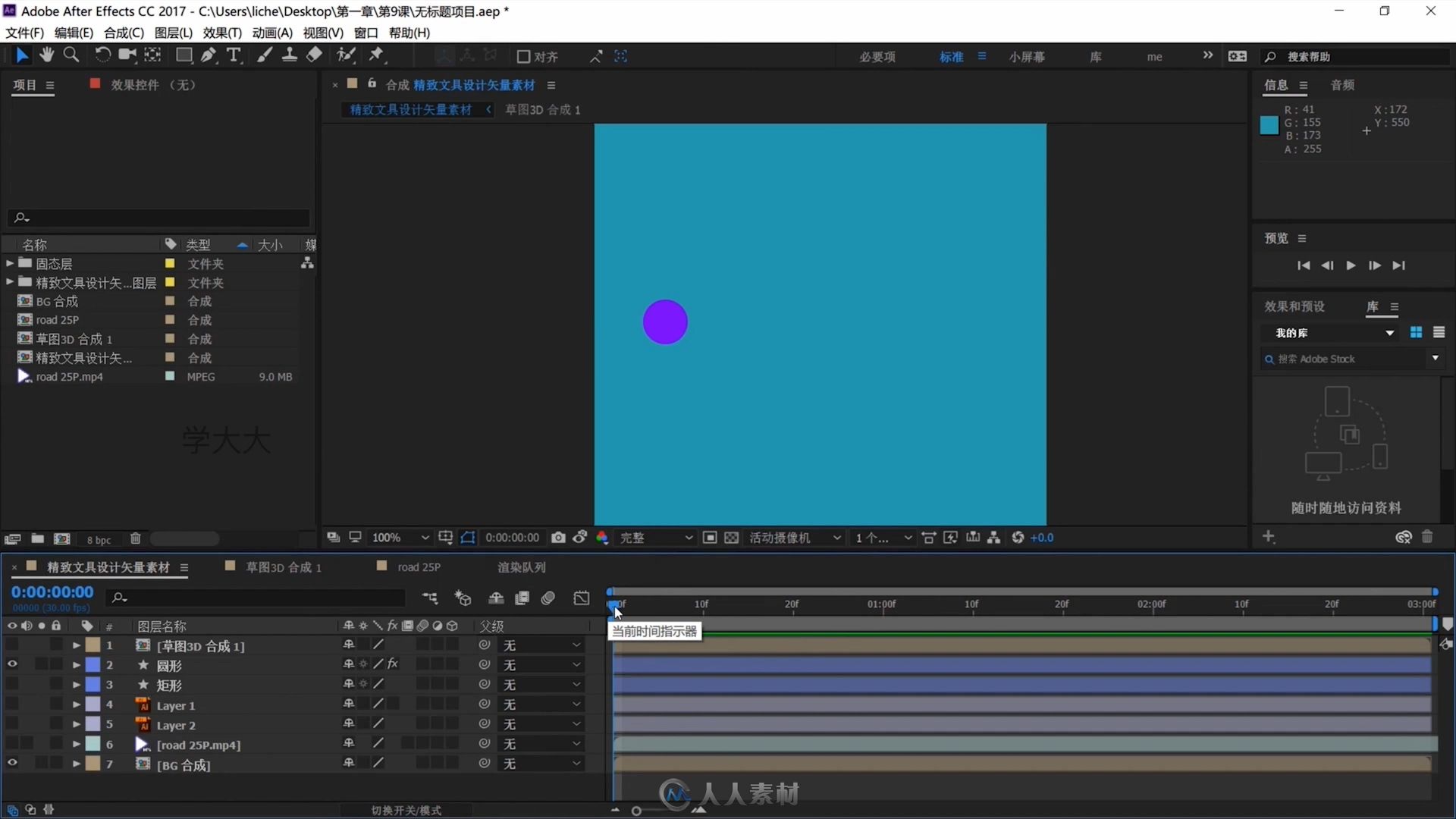This screenshot has height=819, width=1456.
Task: Select the Unified Camera tool
Action: (127, 55)
